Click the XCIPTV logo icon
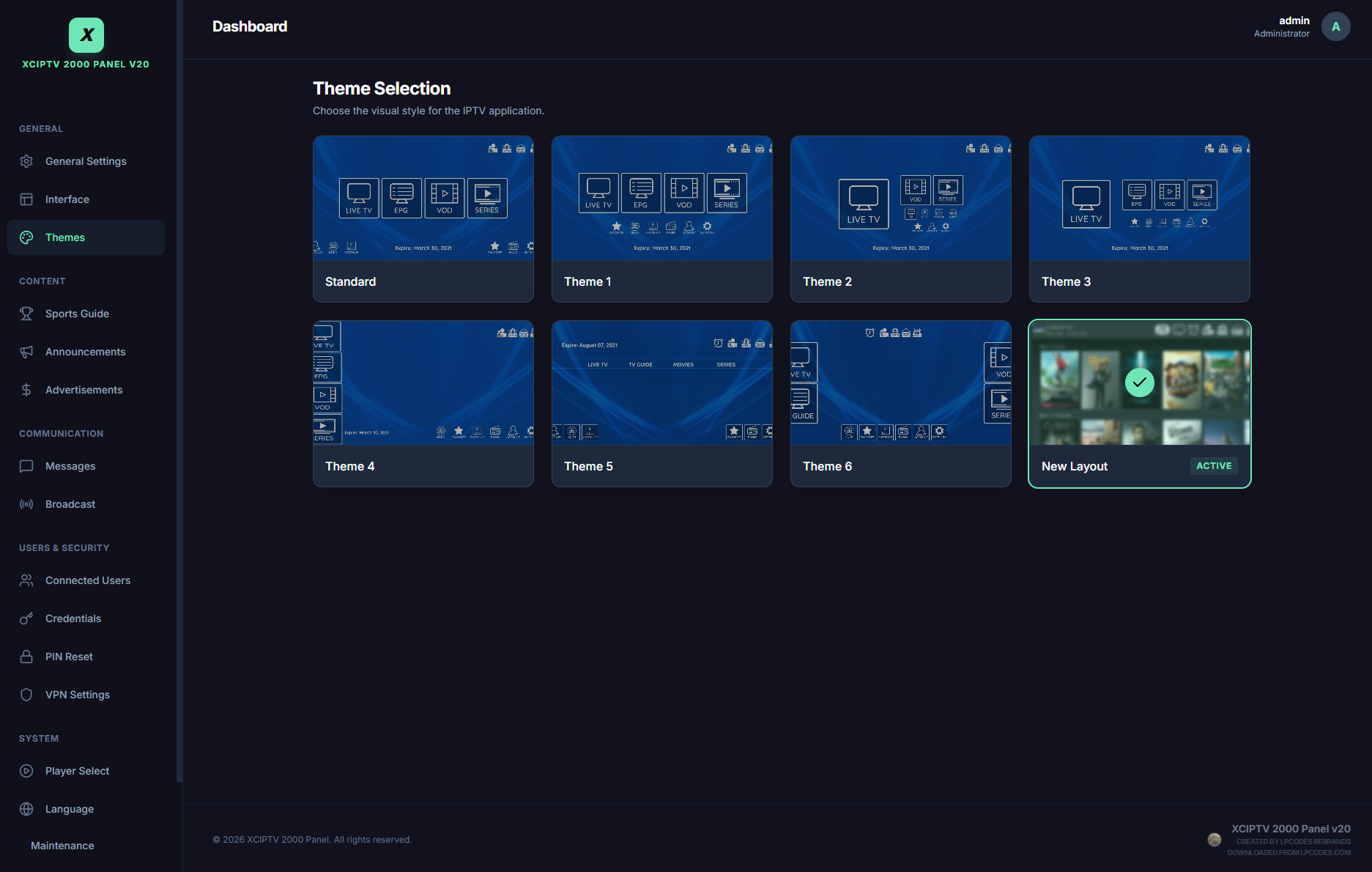The image size is (1372, 872). click(86, 35)
